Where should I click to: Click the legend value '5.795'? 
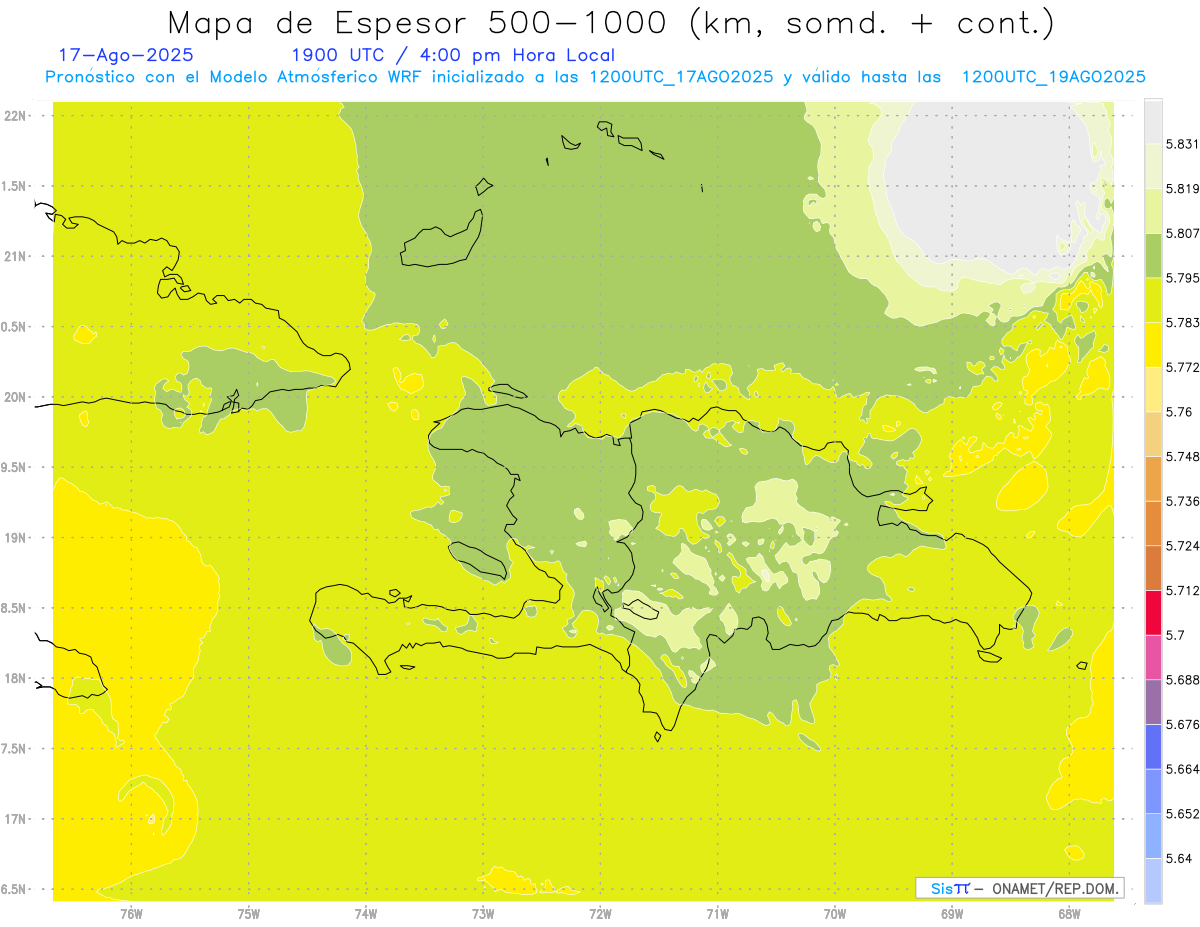(1182, 278)
